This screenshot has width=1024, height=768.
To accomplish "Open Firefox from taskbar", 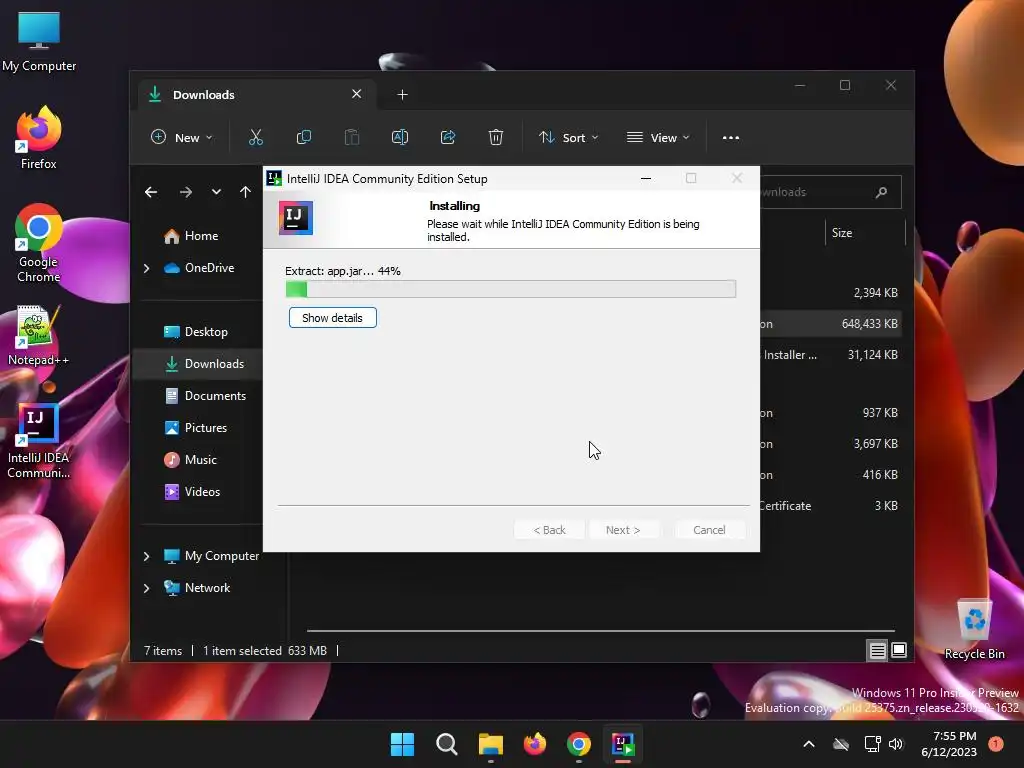I will [535, 744].
